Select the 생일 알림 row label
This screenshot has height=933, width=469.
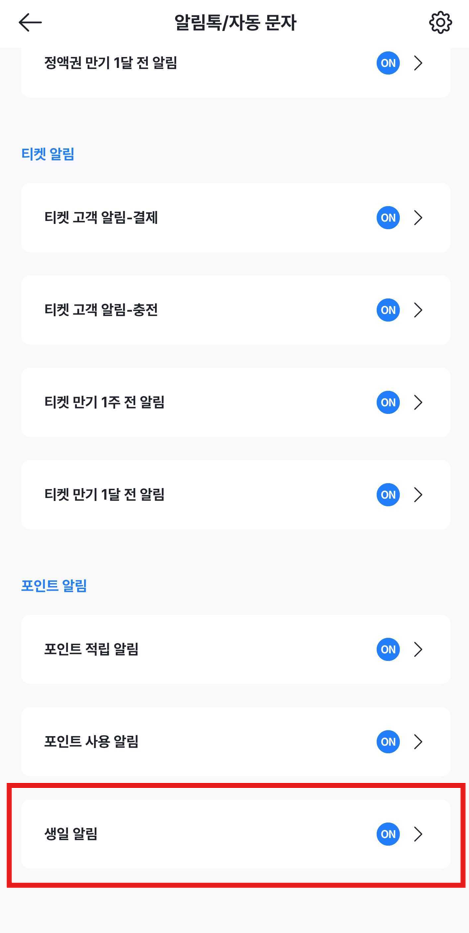point(71,834)
